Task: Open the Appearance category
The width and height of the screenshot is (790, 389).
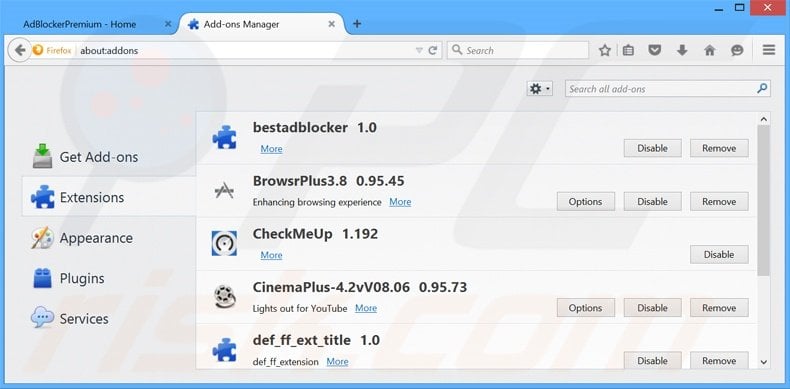Action: point(108,238)
